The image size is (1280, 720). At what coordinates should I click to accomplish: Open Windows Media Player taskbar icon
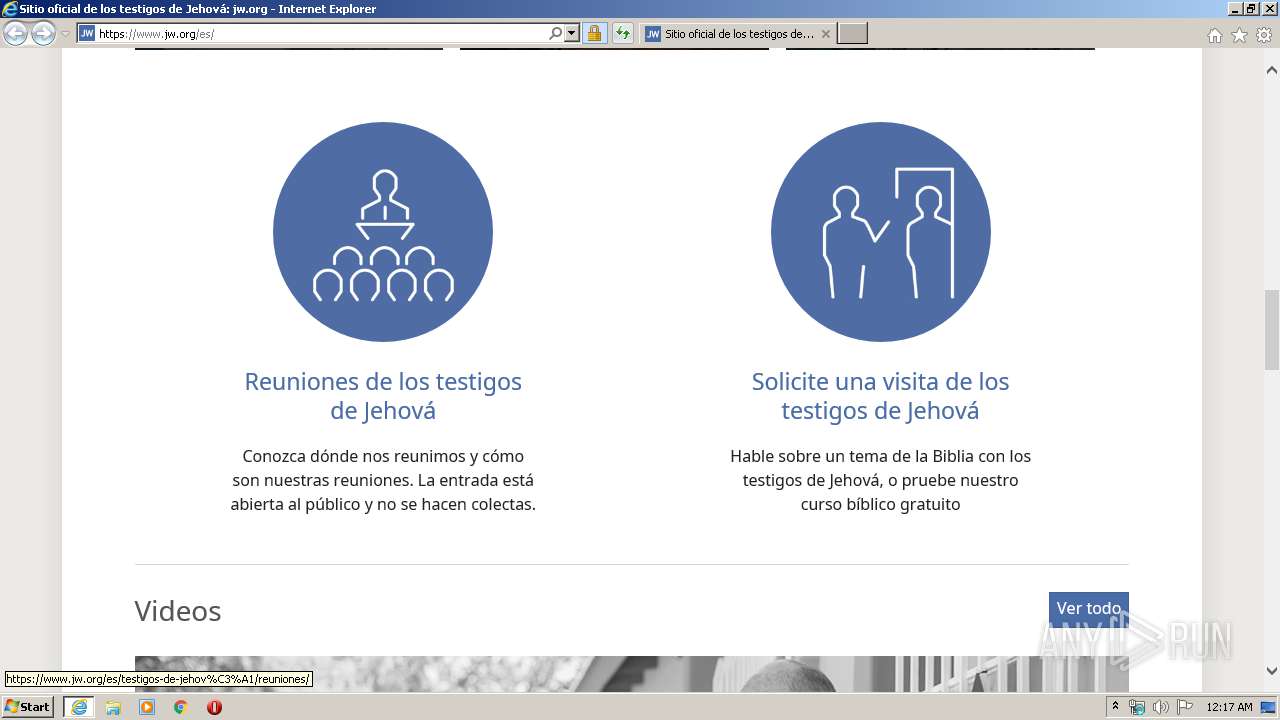[x=147, y=707]
